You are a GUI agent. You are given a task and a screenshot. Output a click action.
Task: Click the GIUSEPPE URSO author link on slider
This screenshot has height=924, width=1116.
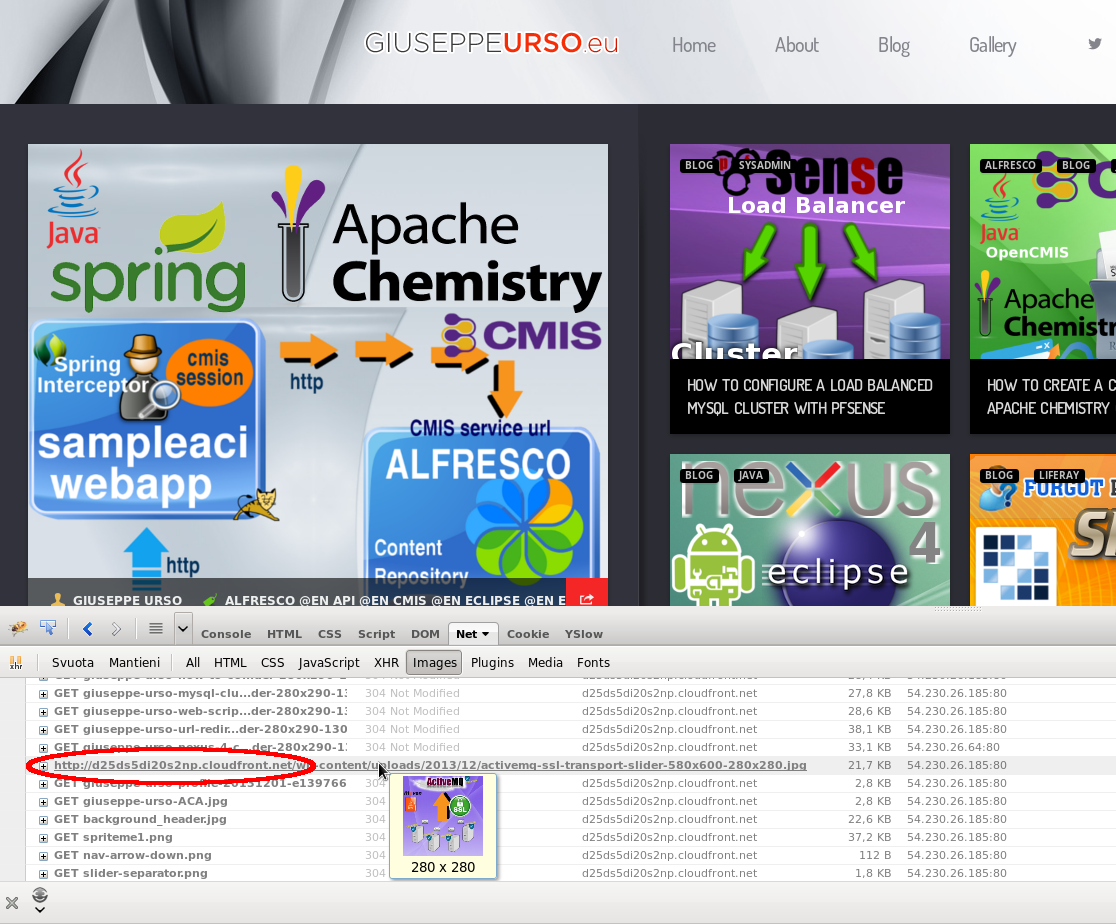coord(127,600)
